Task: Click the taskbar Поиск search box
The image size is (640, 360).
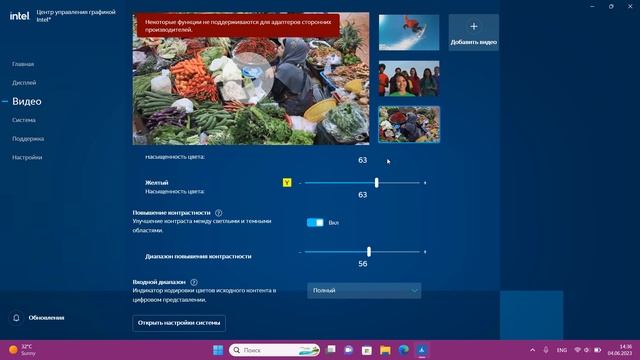Action: (x=274, y=350)
